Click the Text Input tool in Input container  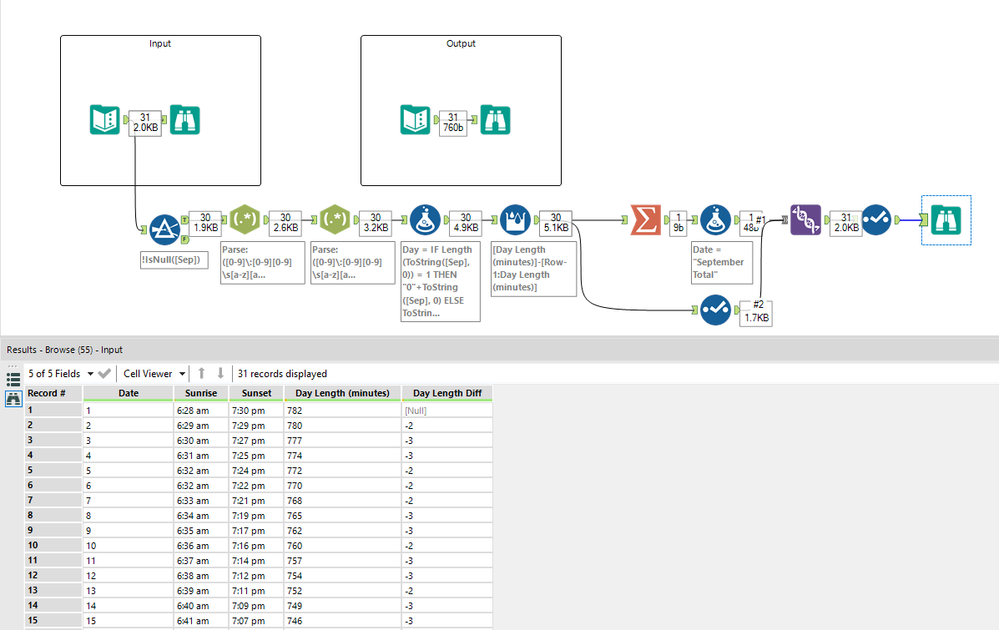[106, 120]
